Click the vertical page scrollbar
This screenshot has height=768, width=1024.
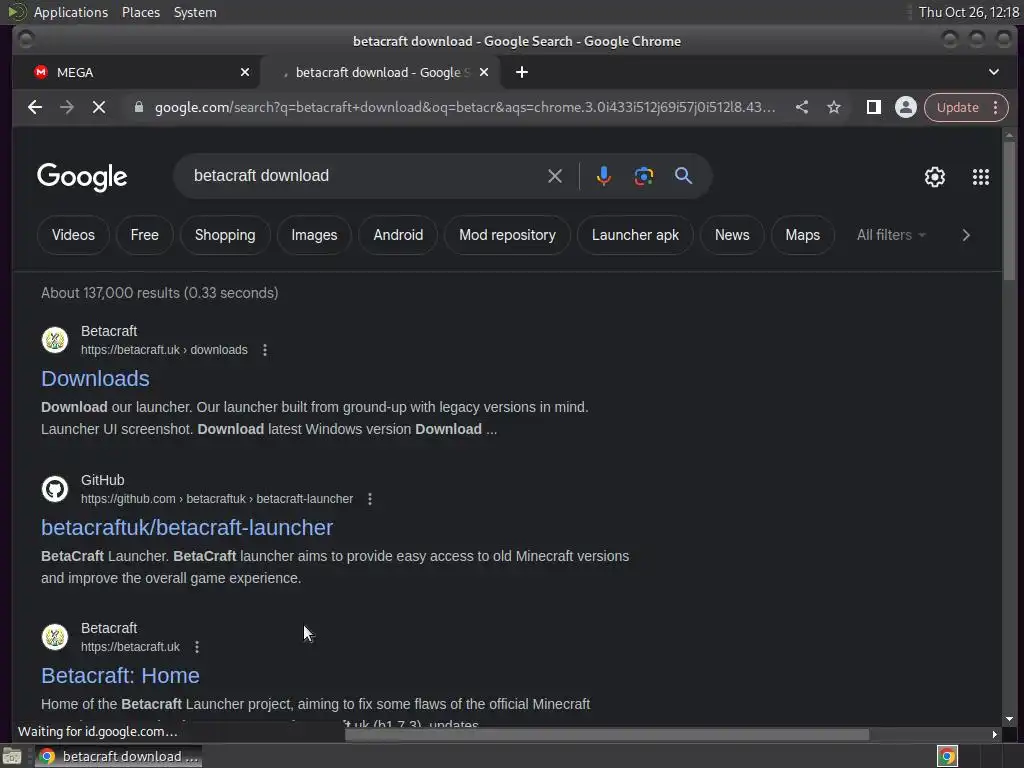point(1009,212)
